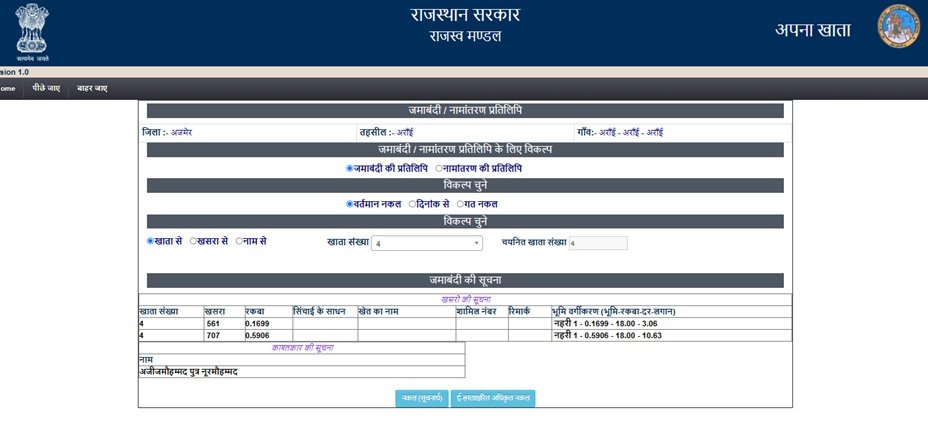Select नाम से radio button
This screenshot has height=429, width=928.
pyautogui.click(x=240, y=241)
